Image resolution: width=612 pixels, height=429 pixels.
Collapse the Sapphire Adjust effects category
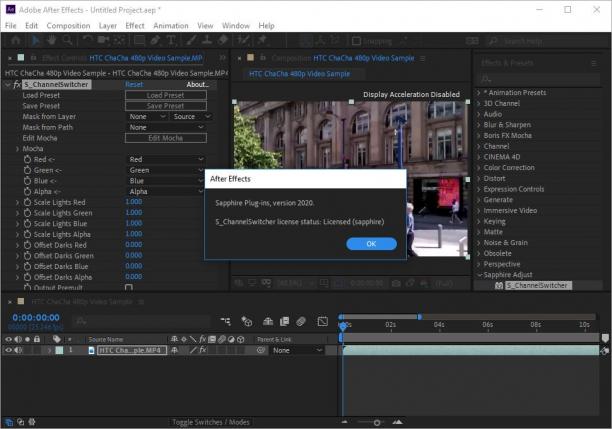click(479, 275)
